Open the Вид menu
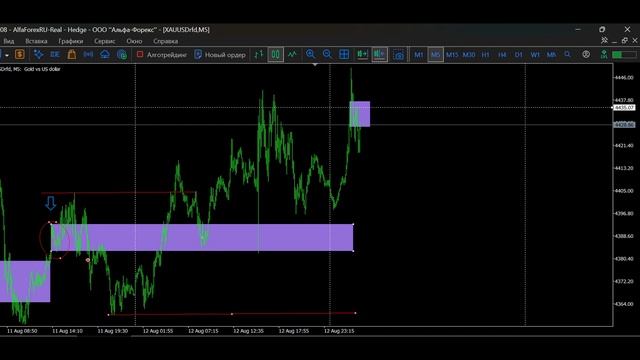Viewport: 640px width, 360px height. click(9, 41)
